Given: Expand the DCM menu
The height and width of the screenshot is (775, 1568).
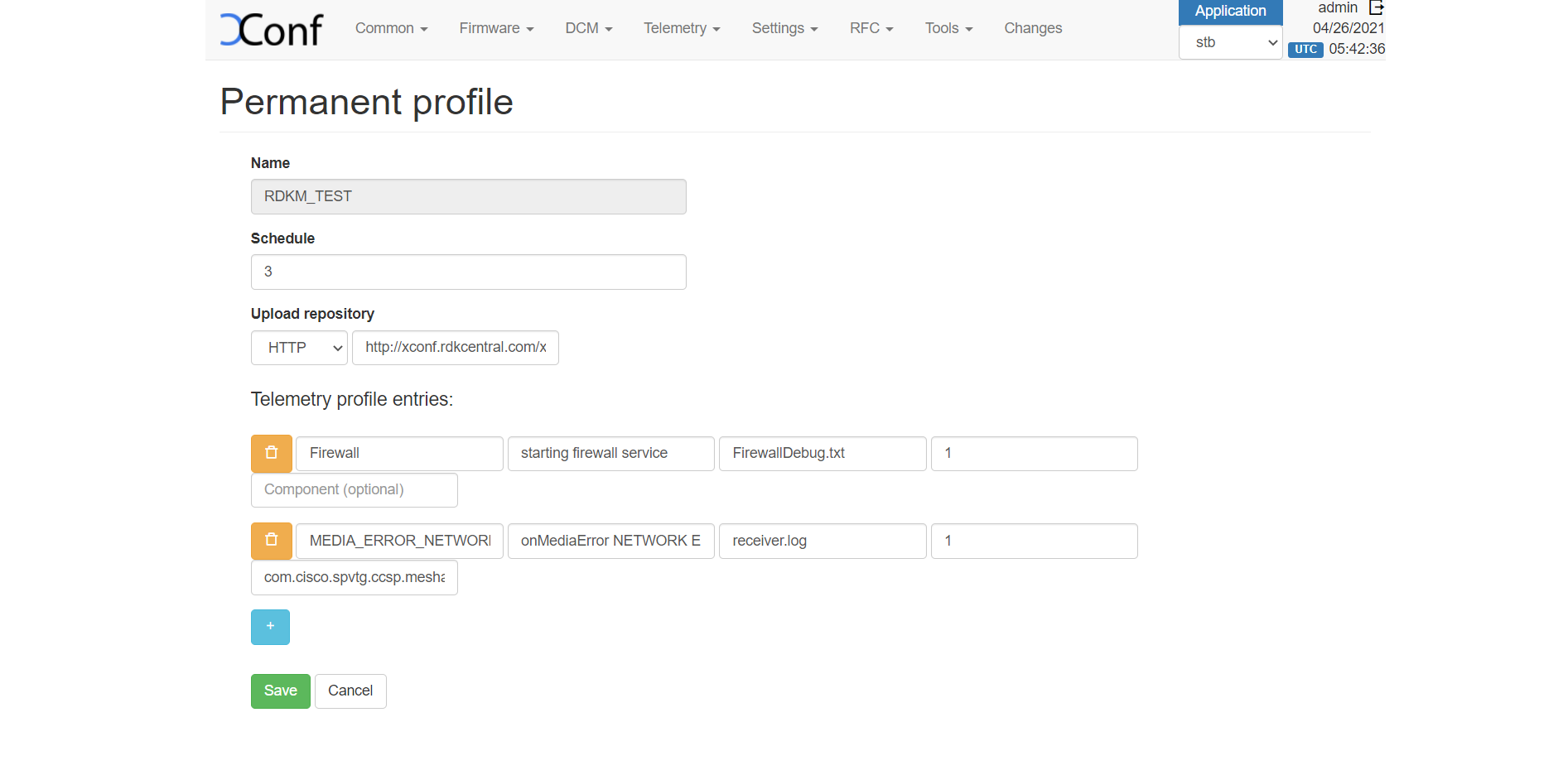Looking at the screenshot, I should (x=588, y=28).
